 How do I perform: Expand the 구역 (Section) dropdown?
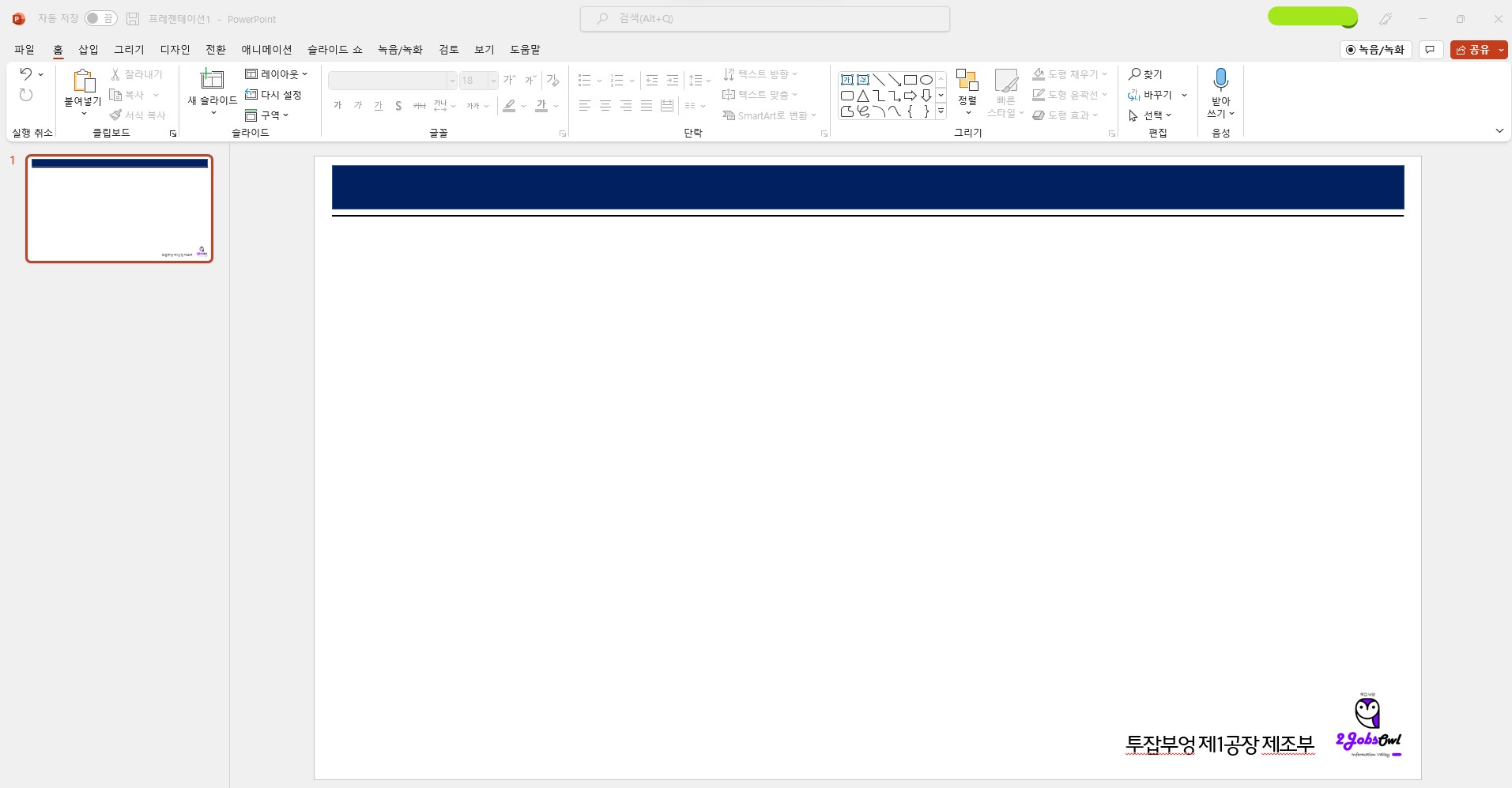[285, 115]
